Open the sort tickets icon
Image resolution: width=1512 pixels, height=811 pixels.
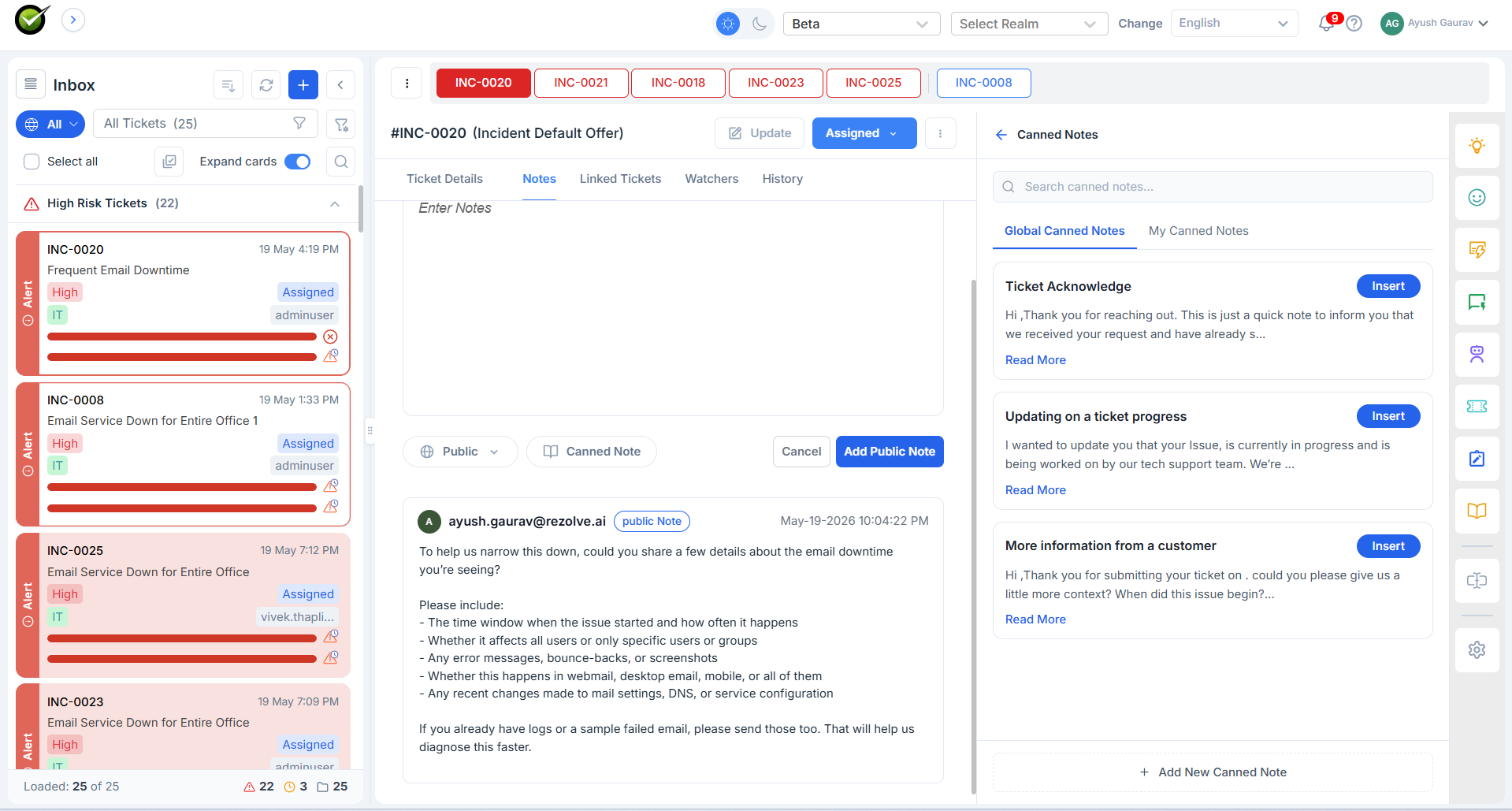click(x=228, y=85)
